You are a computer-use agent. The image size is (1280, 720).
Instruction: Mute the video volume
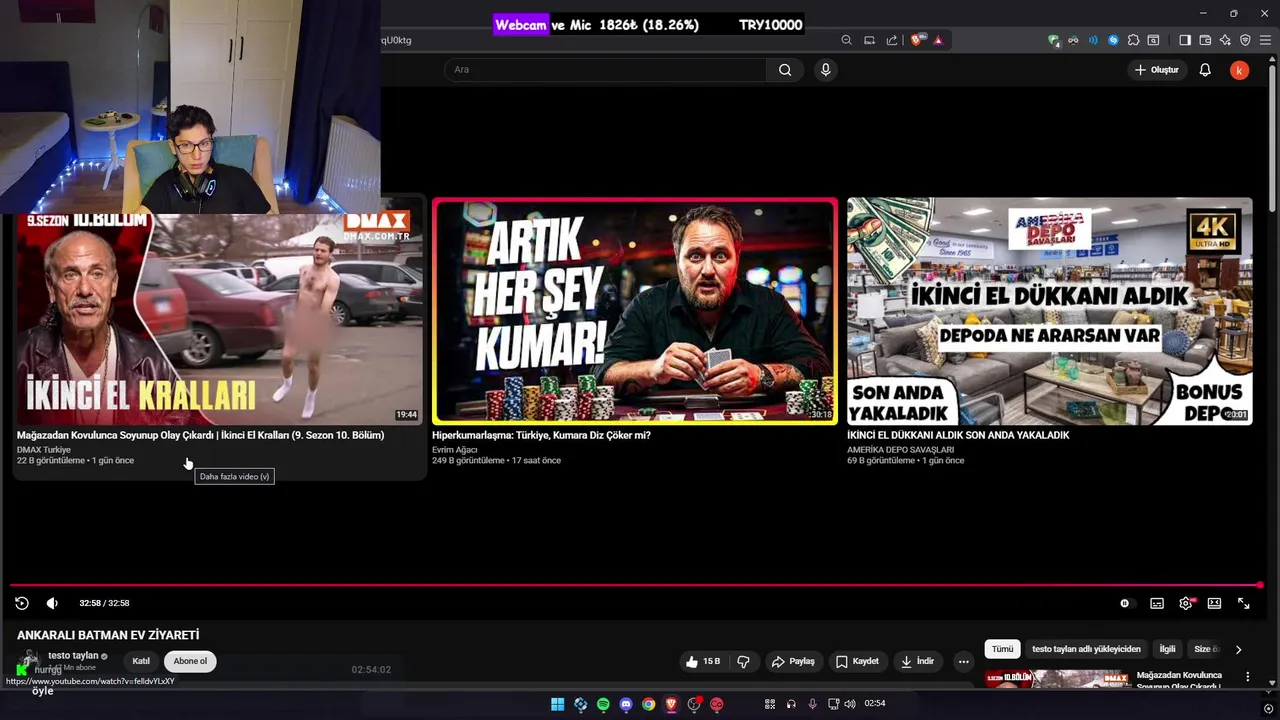[x=52, y=603]
